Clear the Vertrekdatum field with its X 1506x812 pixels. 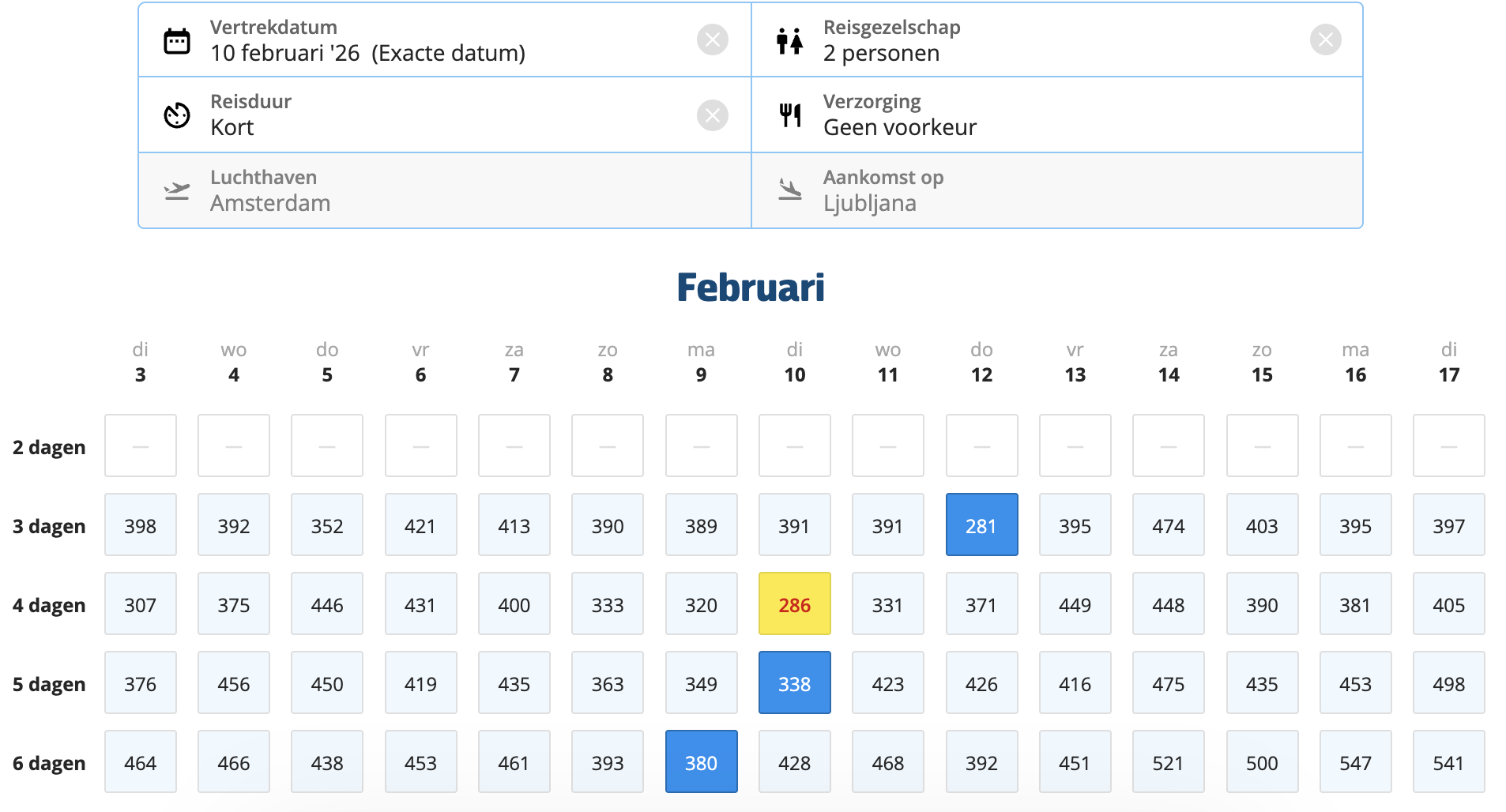pyautogui.click(x=712, y=39)
